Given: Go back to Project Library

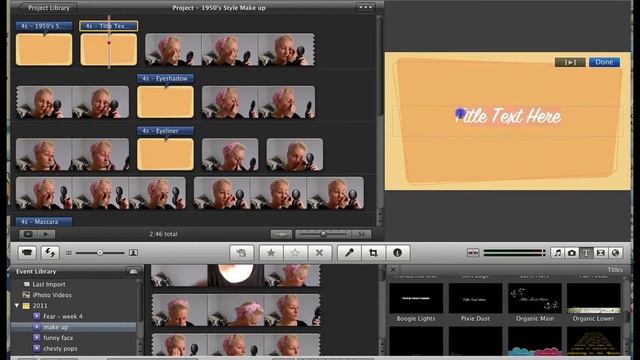Looking at the screenshot, I should click(48, 7).
